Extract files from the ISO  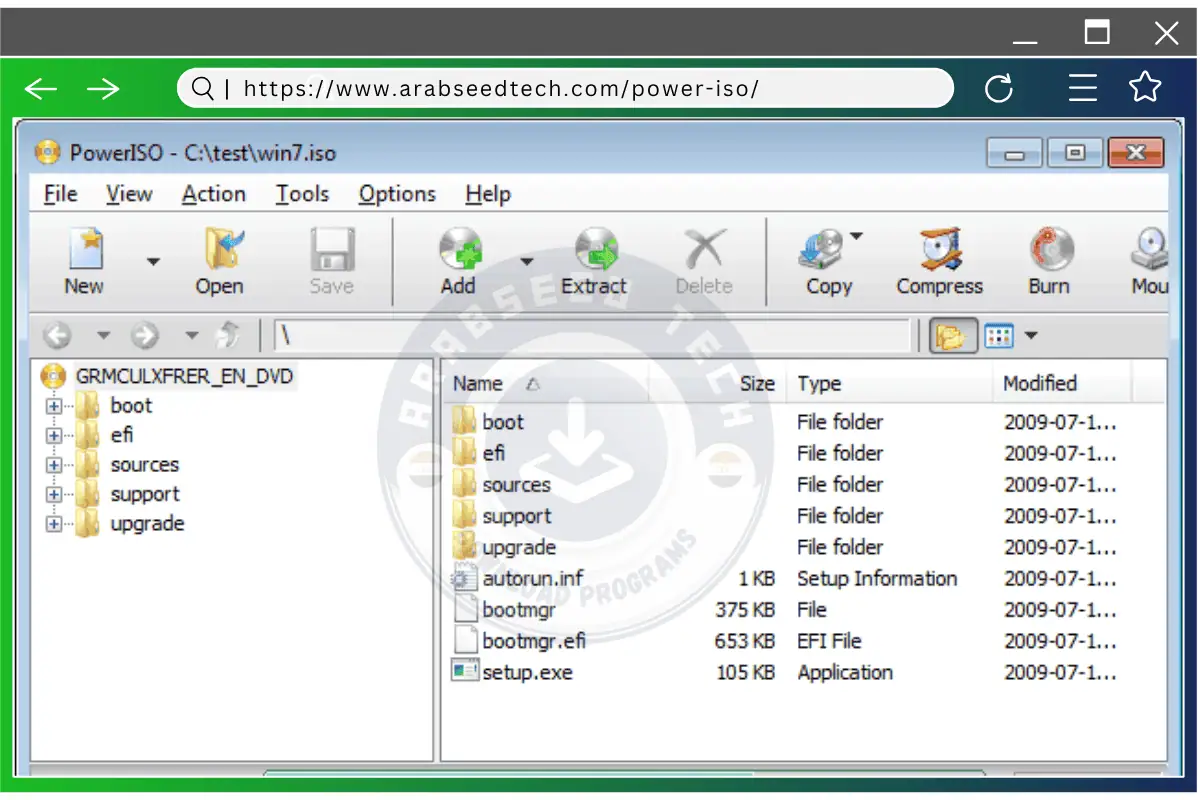(x=595, y=260)
